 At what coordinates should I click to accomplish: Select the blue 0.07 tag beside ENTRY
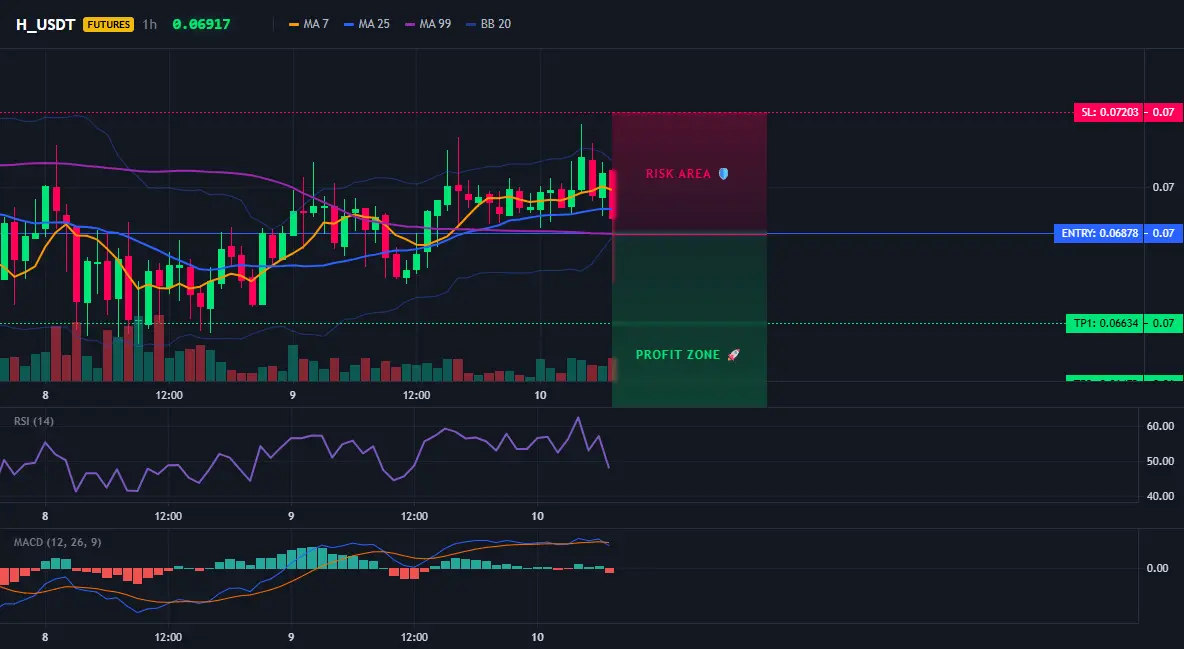tap(1163, 233)
